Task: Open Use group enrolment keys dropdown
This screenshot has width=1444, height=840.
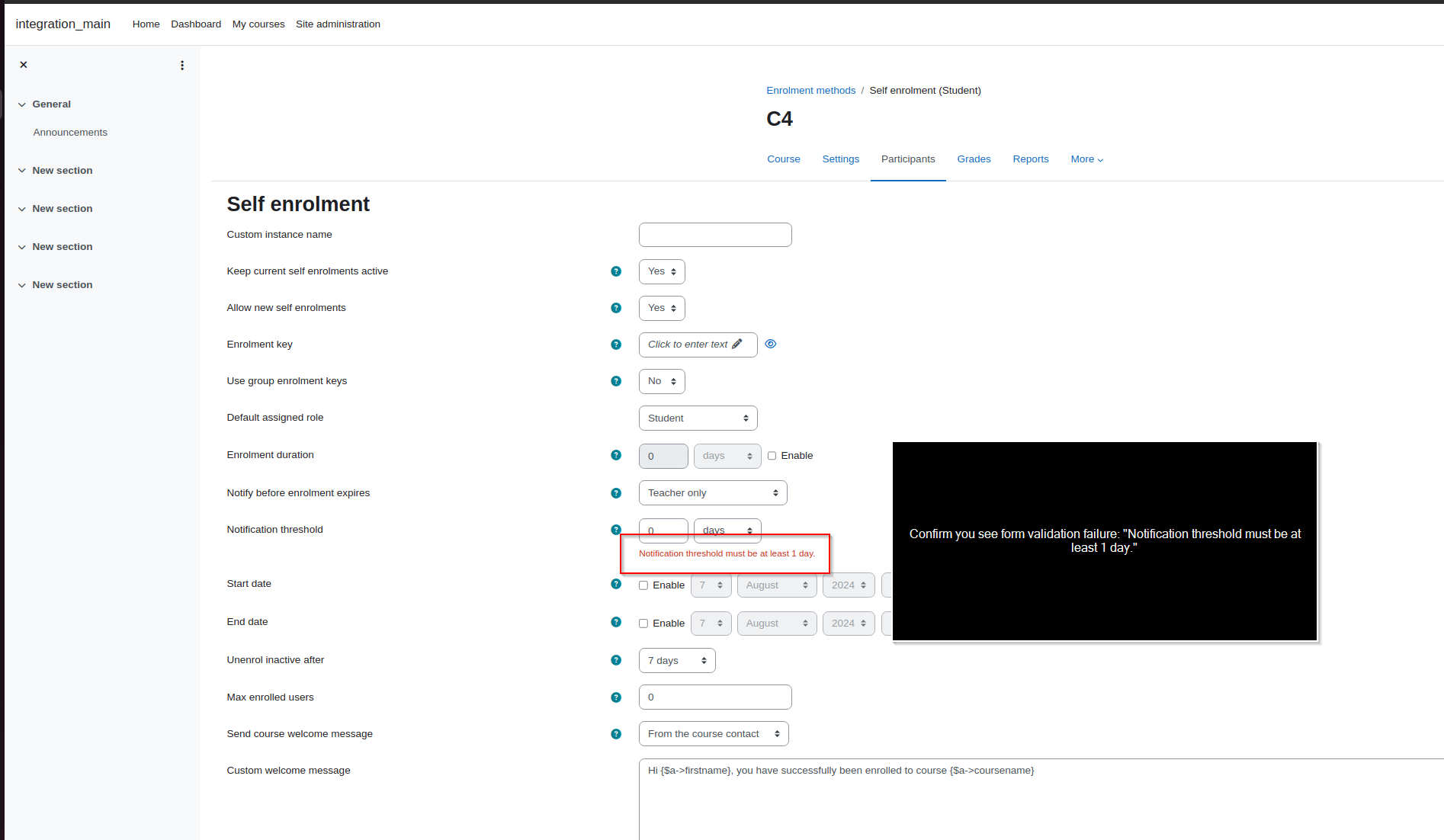Action: (x=662, y=381)
